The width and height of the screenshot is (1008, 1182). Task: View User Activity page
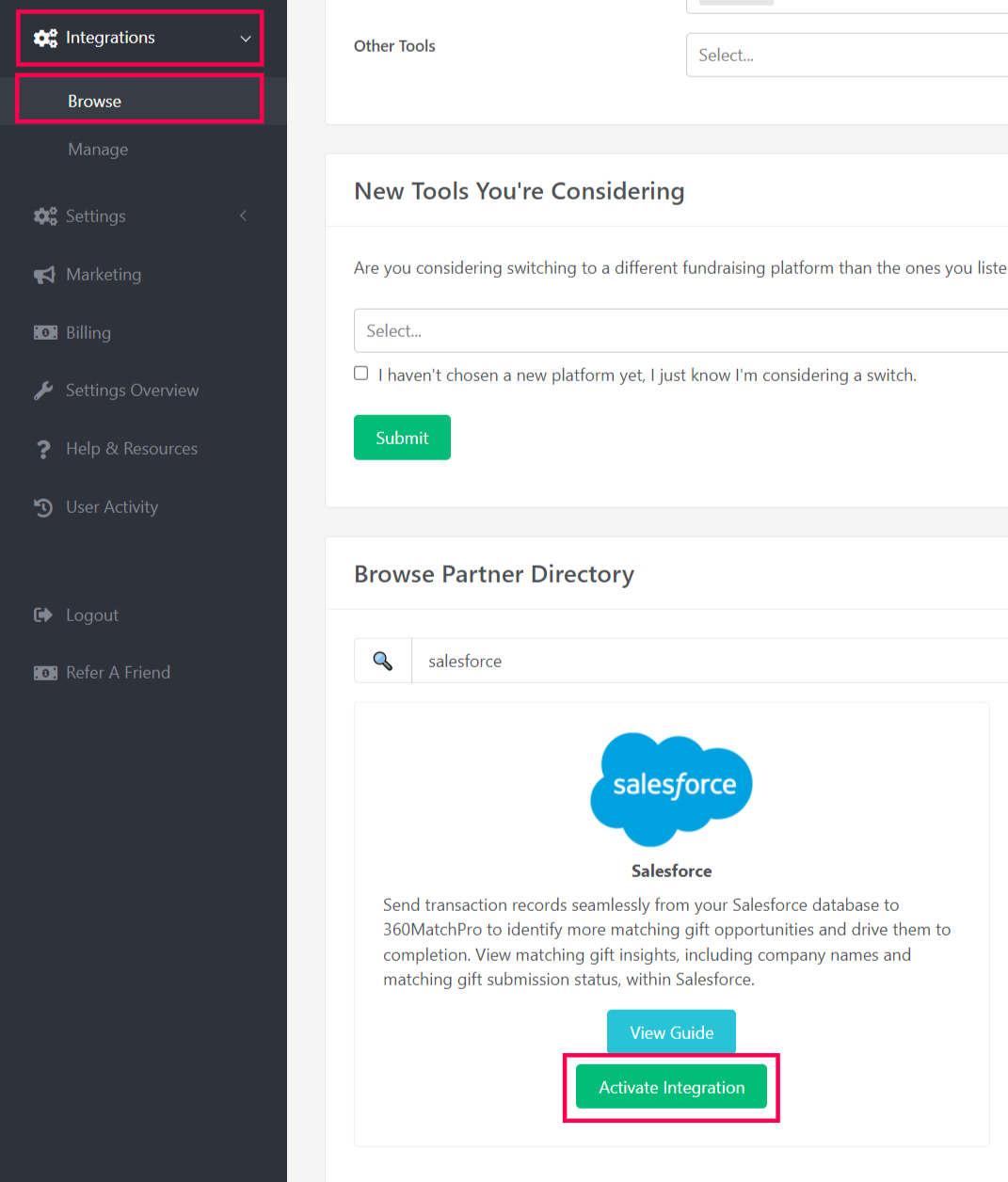[112, 507]
